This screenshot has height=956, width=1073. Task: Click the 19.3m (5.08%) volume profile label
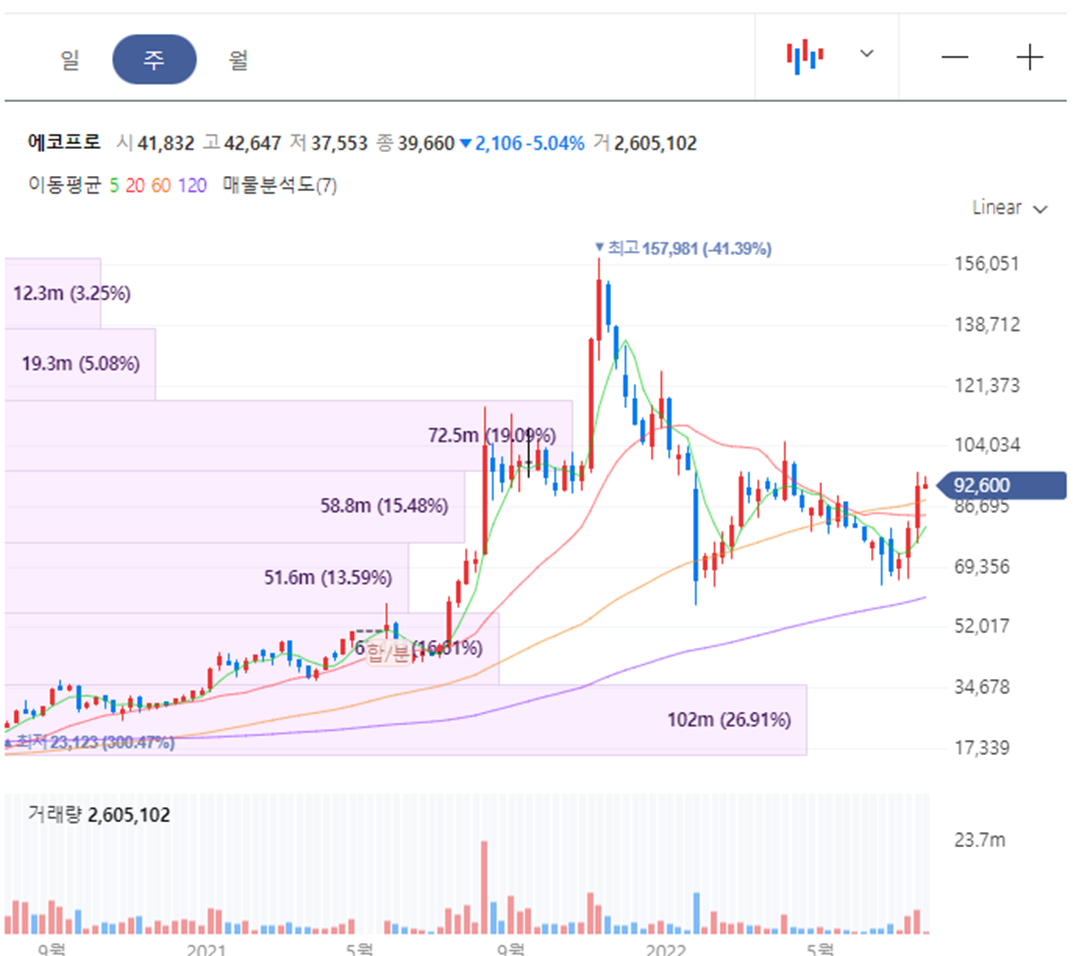(81, 363)
